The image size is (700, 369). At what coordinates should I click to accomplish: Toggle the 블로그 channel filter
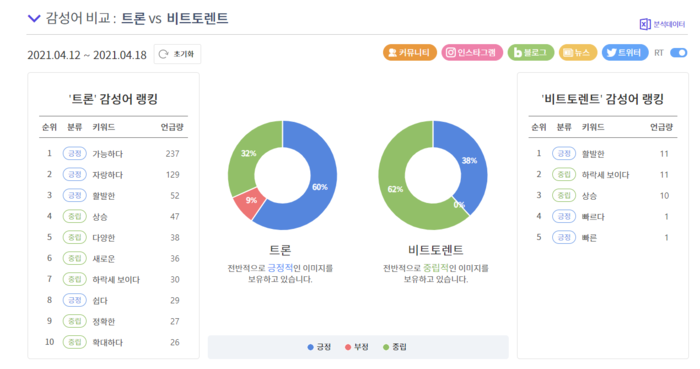531,53
